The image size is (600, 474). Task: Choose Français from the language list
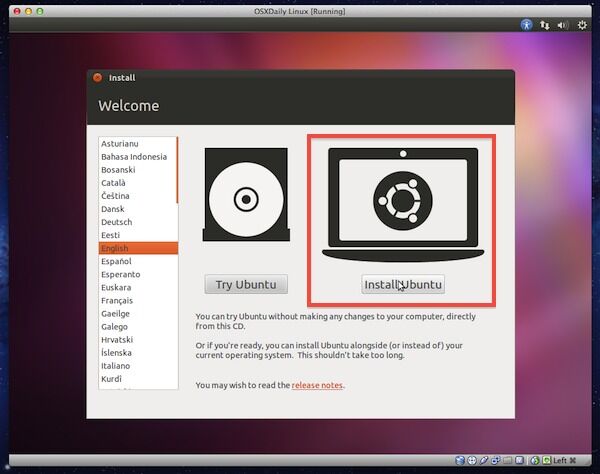pyautogui.click(x=138, y=300)
